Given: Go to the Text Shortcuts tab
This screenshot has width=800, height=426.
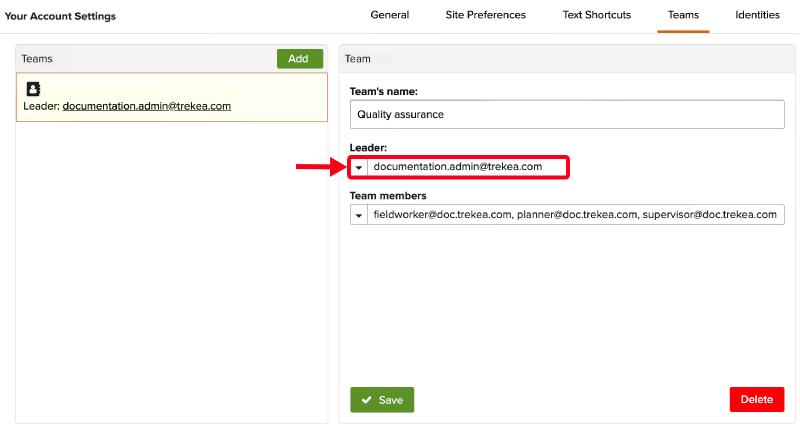Looking at the screenshot, I should point(596,16).
